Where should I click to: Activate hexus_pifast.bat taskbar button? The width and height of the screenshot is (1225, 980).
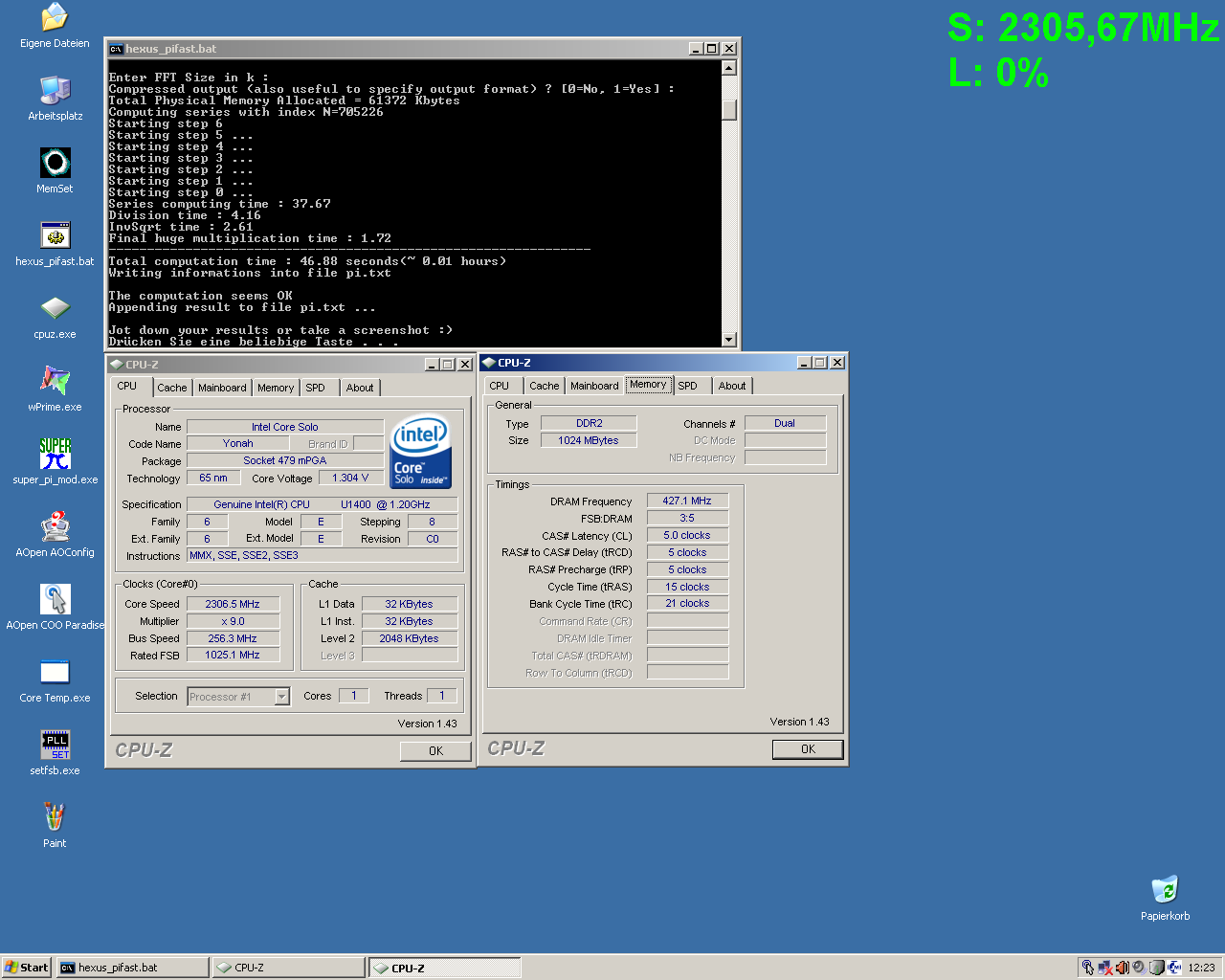pos(133,968)
